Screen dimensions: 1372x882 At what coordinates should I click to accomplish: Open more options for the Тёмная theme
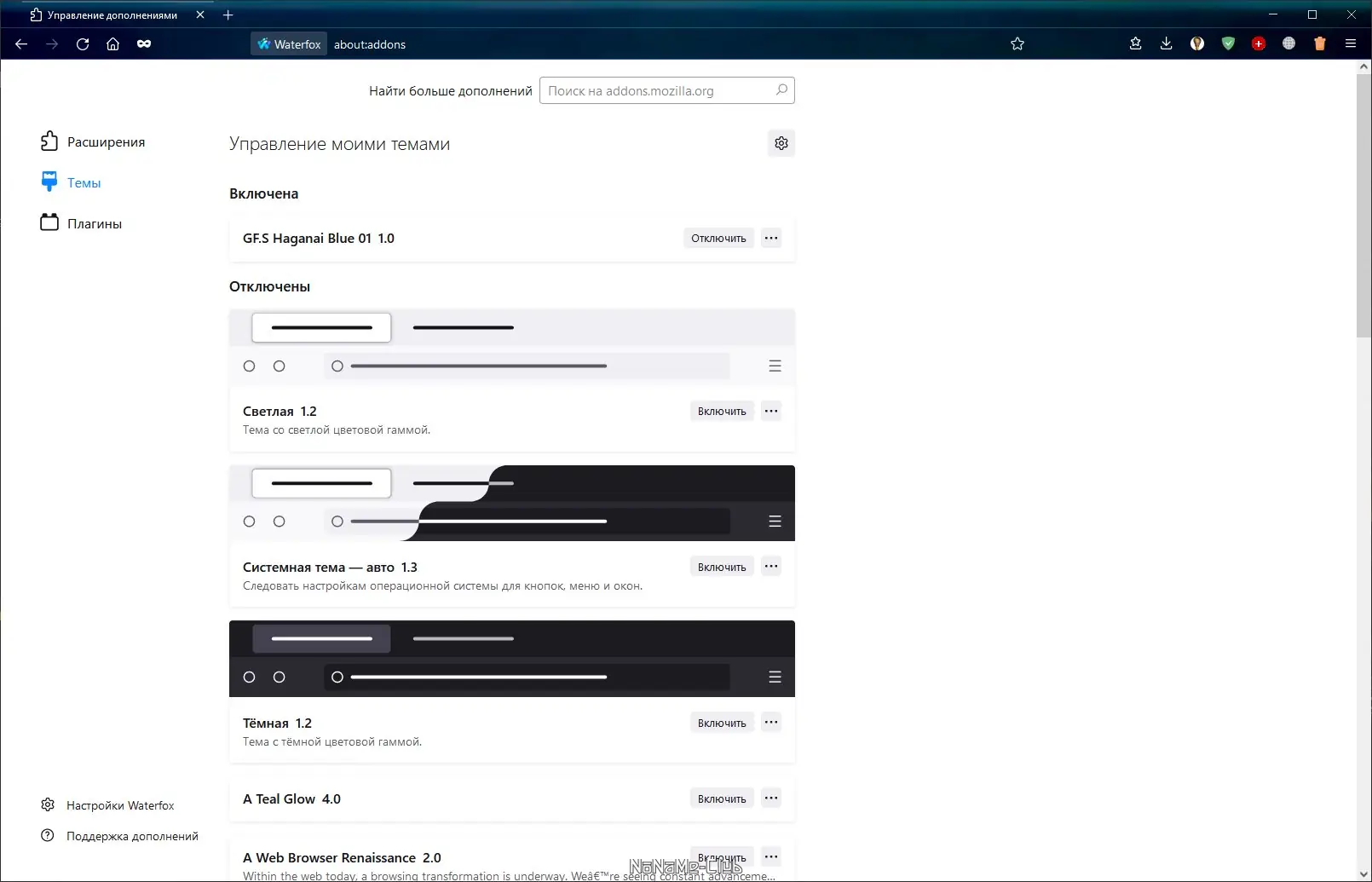click(771, 723)
